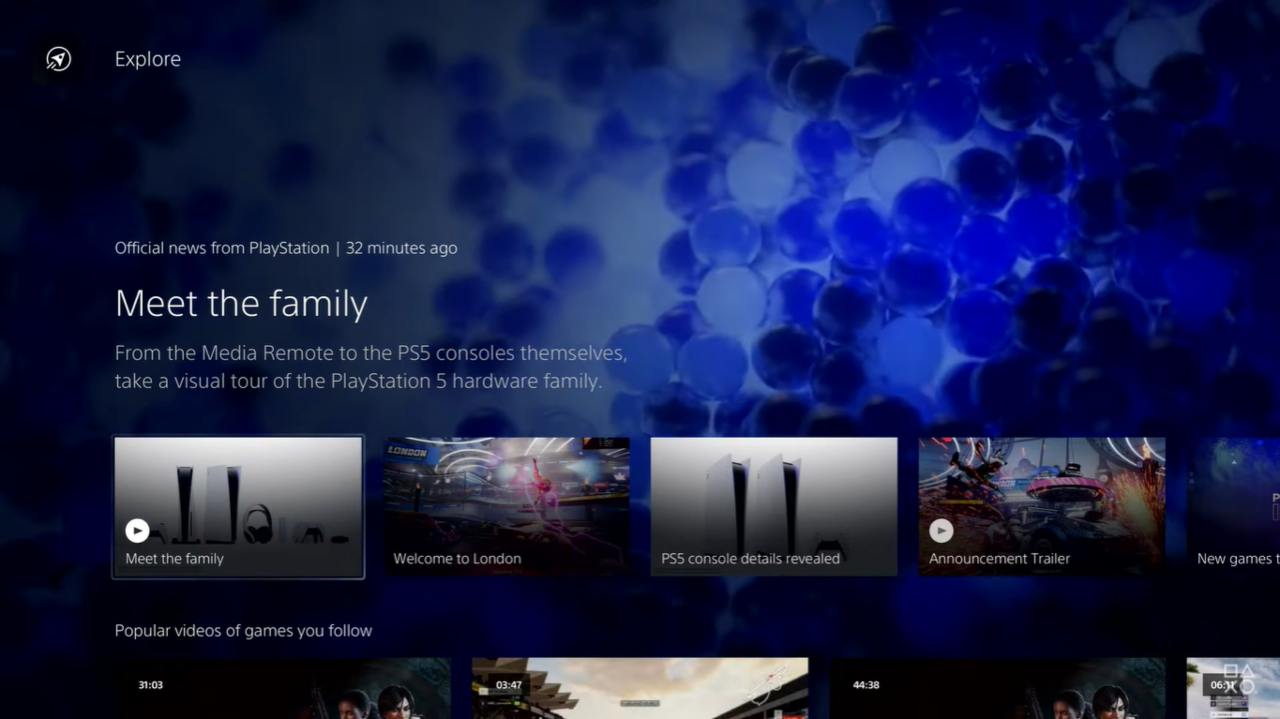This screenshot has height=719, width=1280.
Task: Click the Explore rocket icon
Action: (x=58, y=59)
